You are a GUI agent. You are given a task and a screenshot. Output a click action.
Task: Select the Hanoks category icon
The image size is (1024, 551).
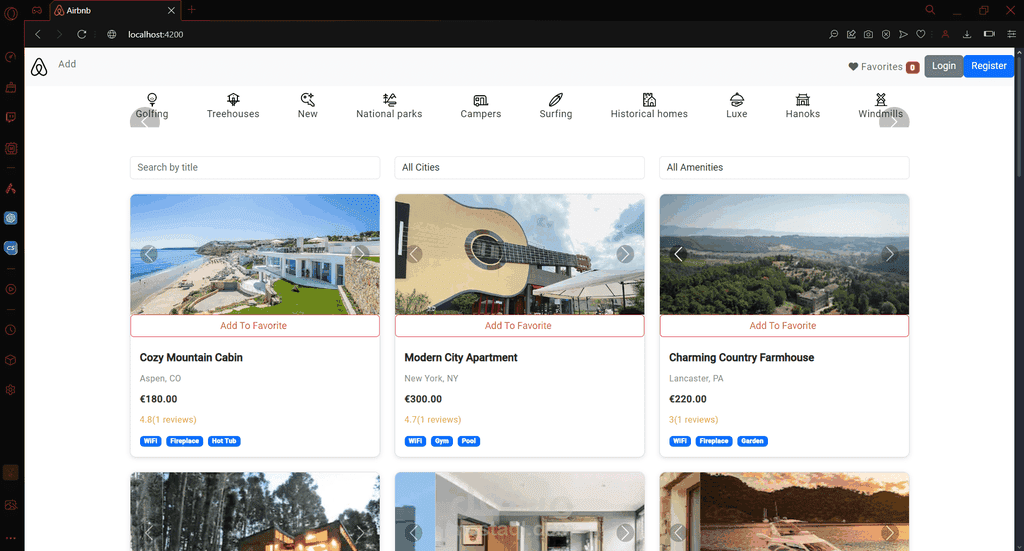click(x=803, y=99)
